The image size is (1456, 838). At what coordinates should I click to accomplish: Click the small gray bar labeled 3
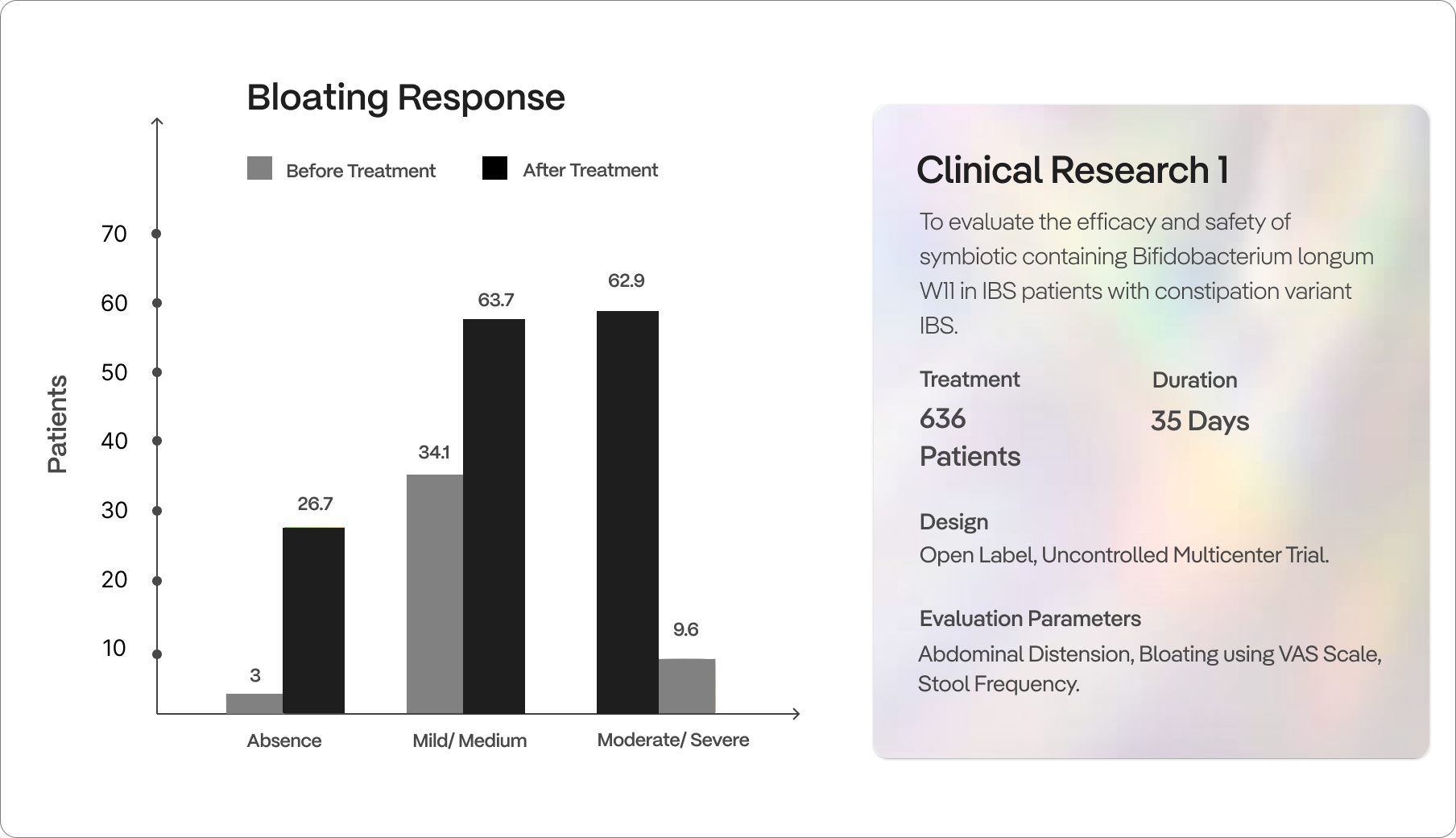tap(254, 703)
